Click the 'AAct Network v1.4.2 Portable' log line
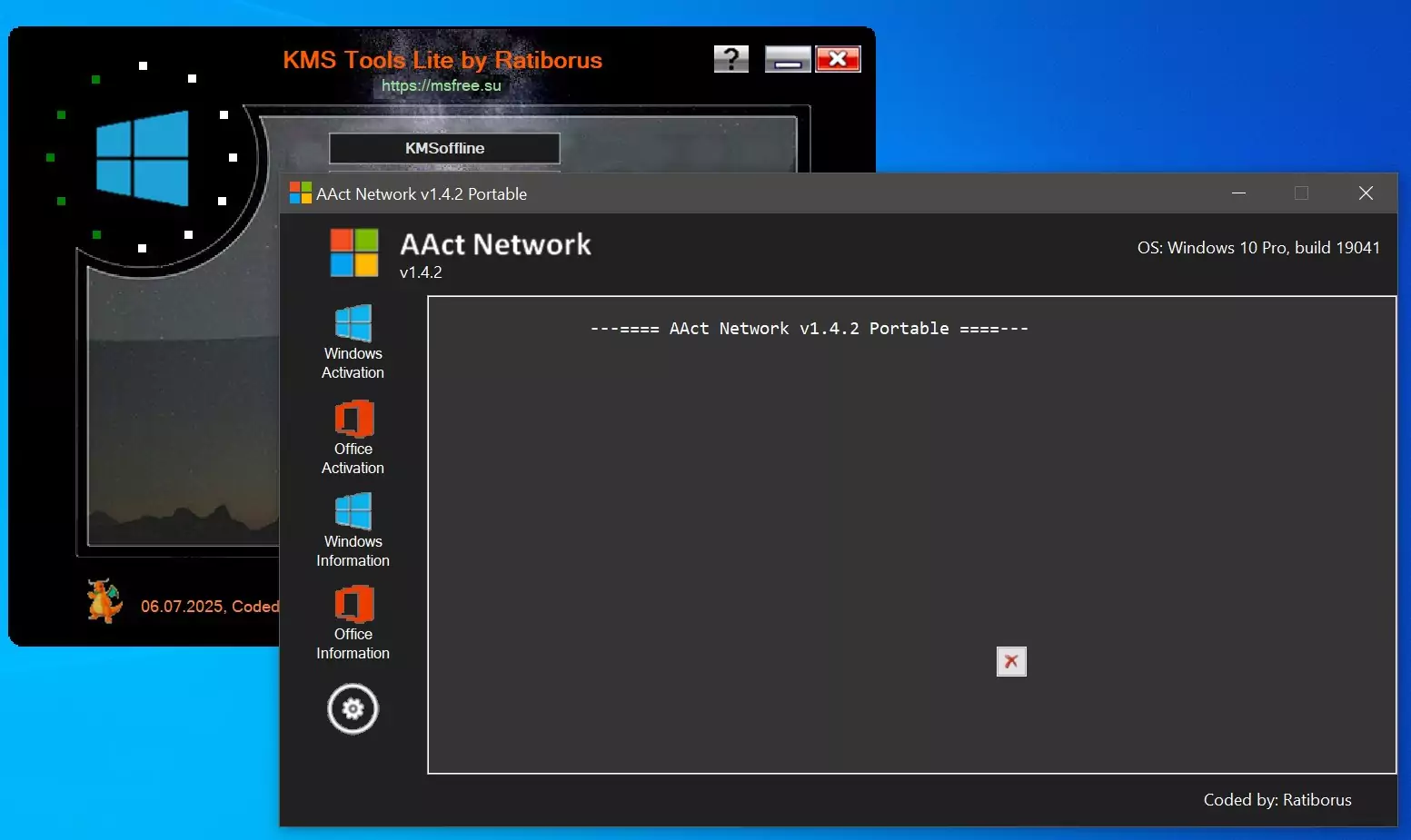The height and width of the screenshot is (840, 1411). [810, 329]
